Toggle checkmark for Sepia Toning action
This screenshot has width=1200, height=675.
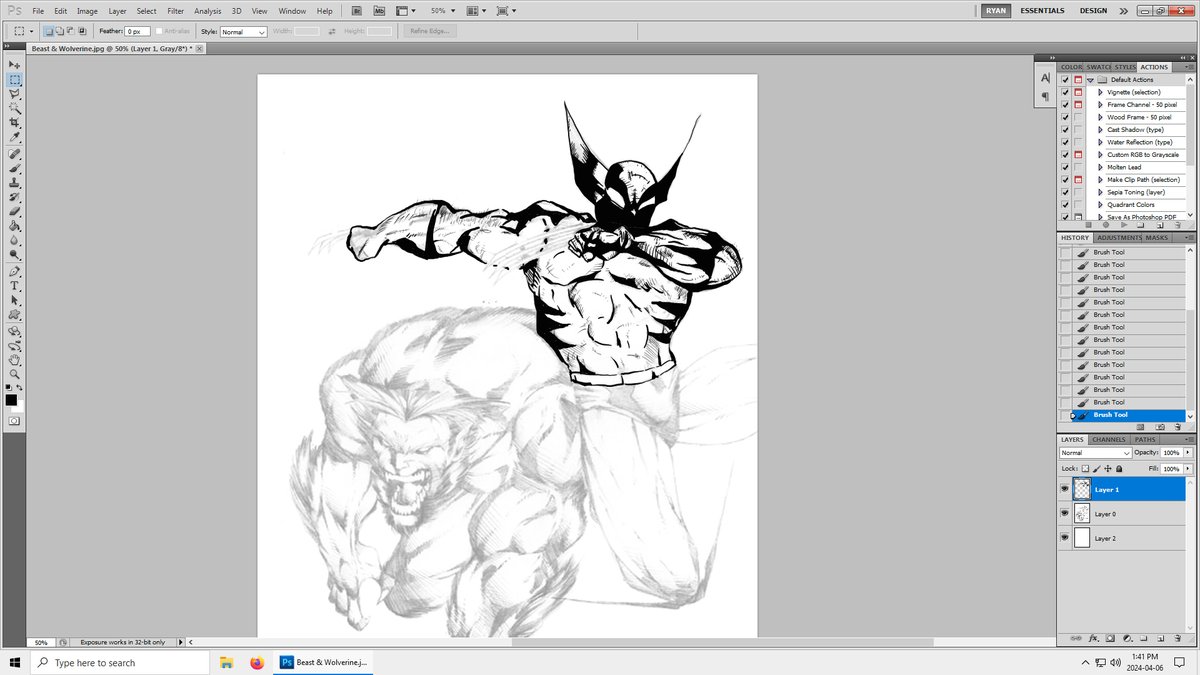tap(1065, 192)
